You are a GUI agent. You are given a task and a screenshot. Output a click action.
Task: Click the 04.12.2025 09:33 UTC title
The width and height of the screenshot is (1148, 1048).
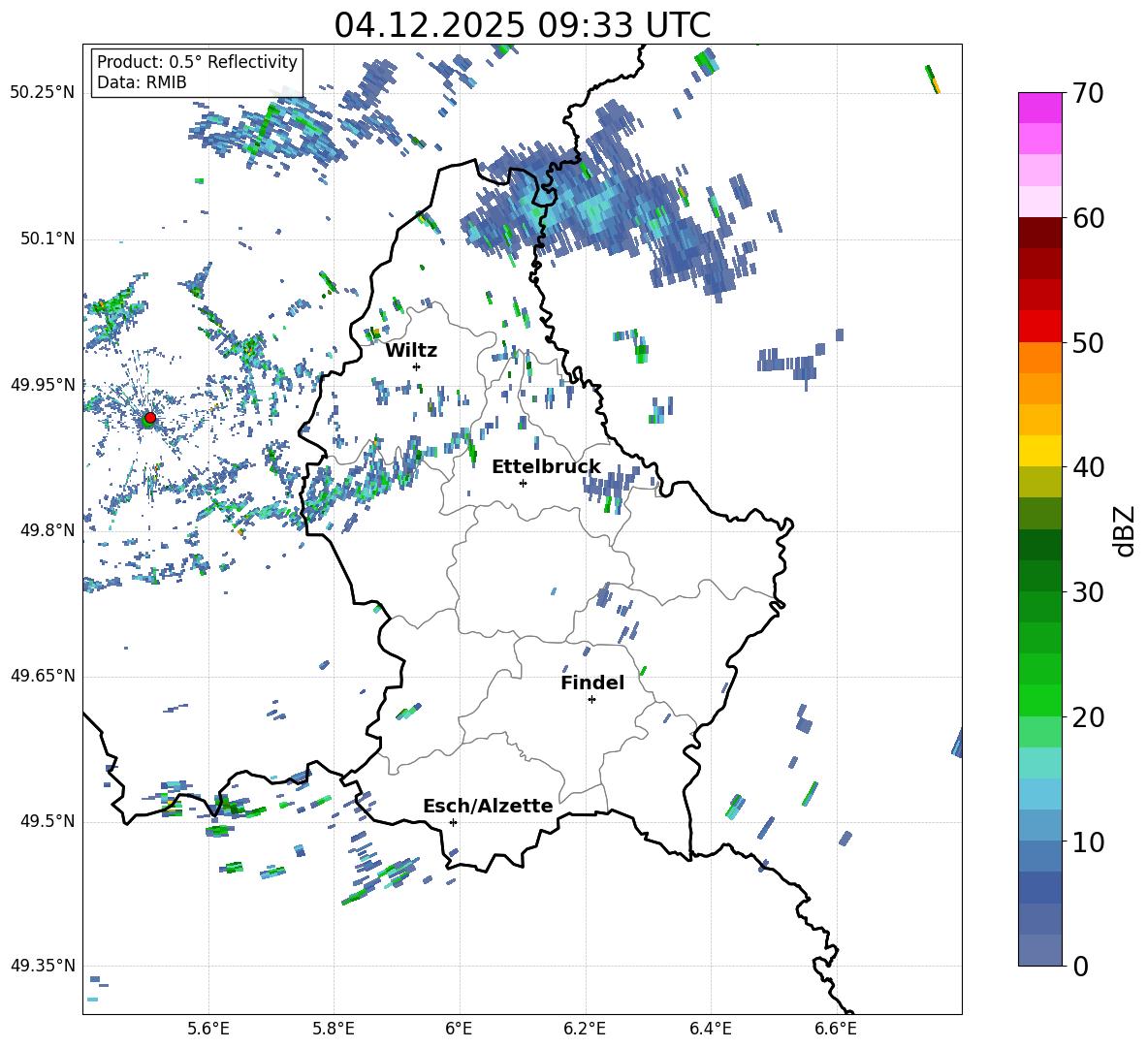tap(522, 25)
